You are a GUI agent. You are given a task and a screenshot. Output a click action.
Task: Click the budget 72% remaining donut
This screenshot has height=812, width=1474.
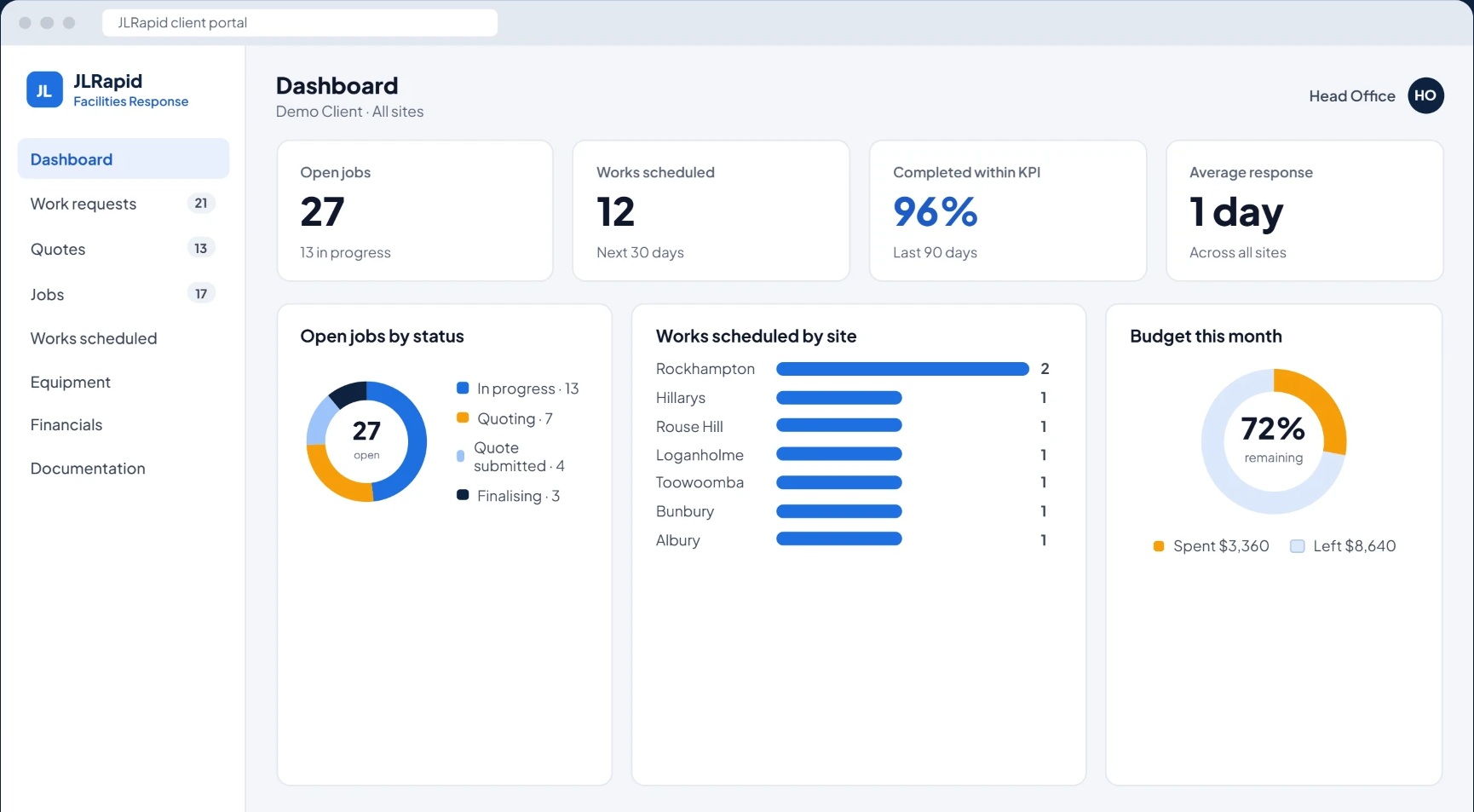tap(1274, 441)
